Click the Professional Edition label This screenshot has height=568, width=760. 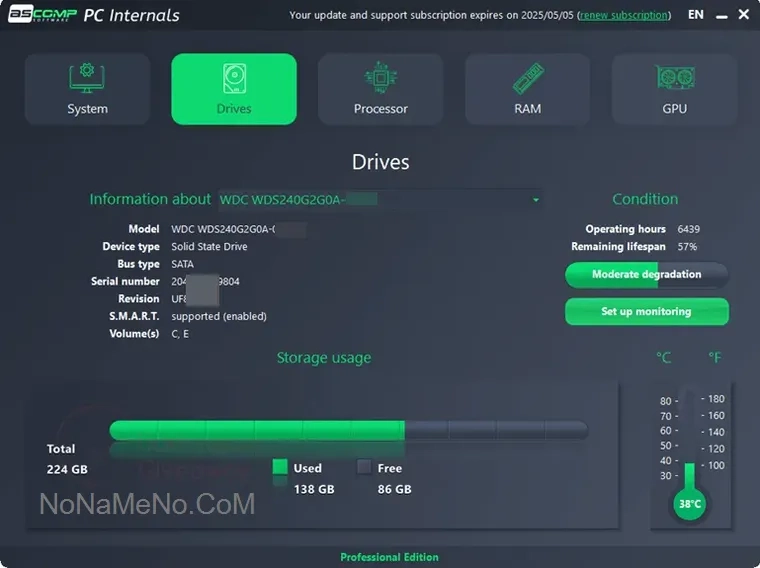[x=389, y=557]
